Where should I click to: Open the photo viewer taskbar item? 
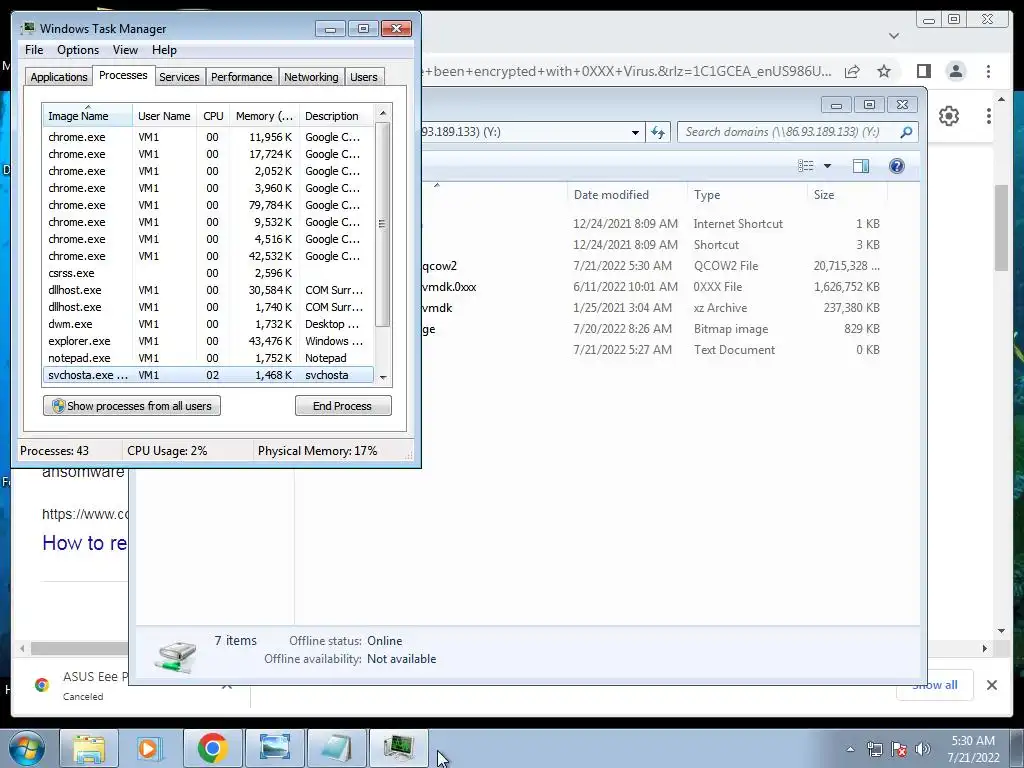click(x=274, y=748)
